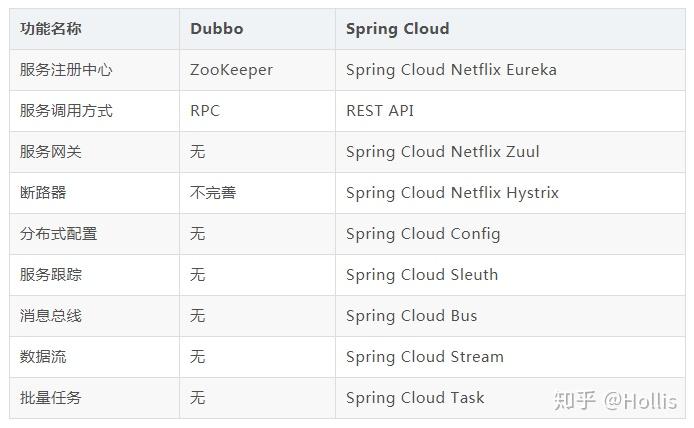Click the 服务调用方式 row label

[x=66, y=111]
